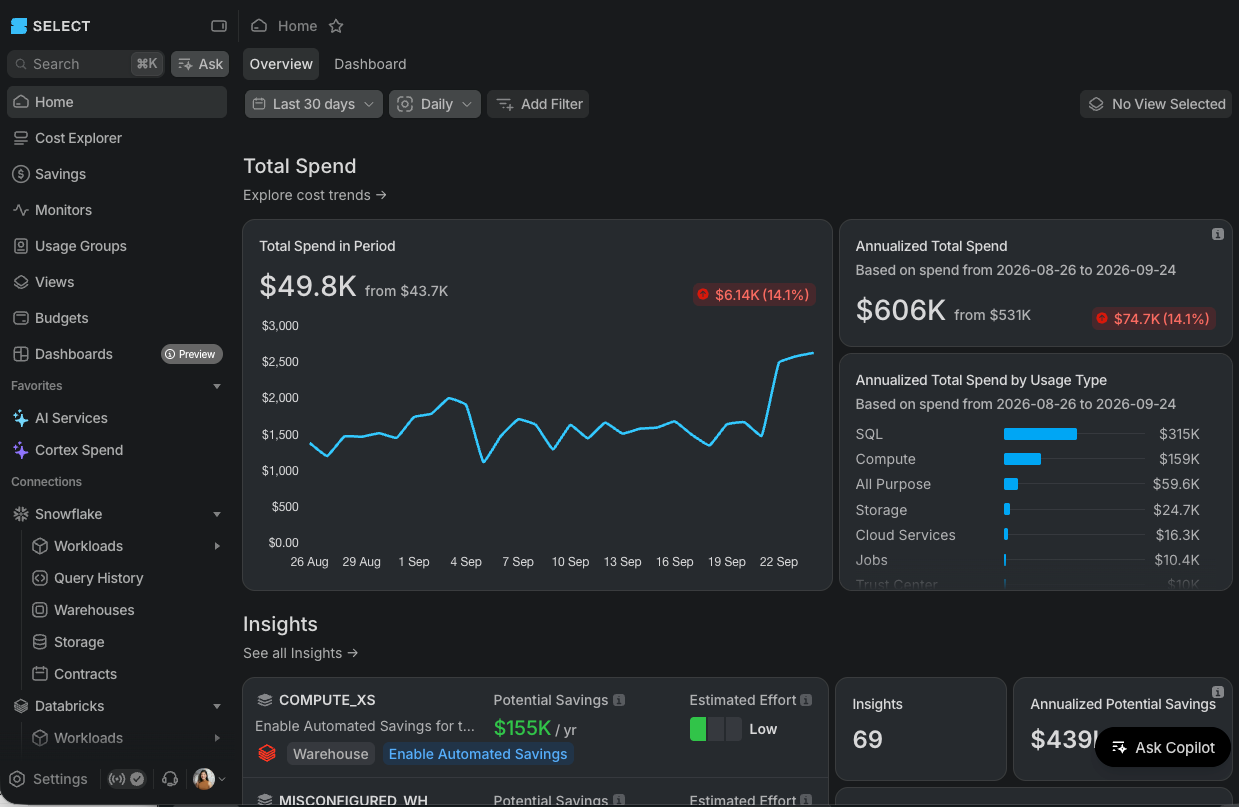Open Dashboards preview page
This screenshot has height=807, width=1239.
pos(117,354)
